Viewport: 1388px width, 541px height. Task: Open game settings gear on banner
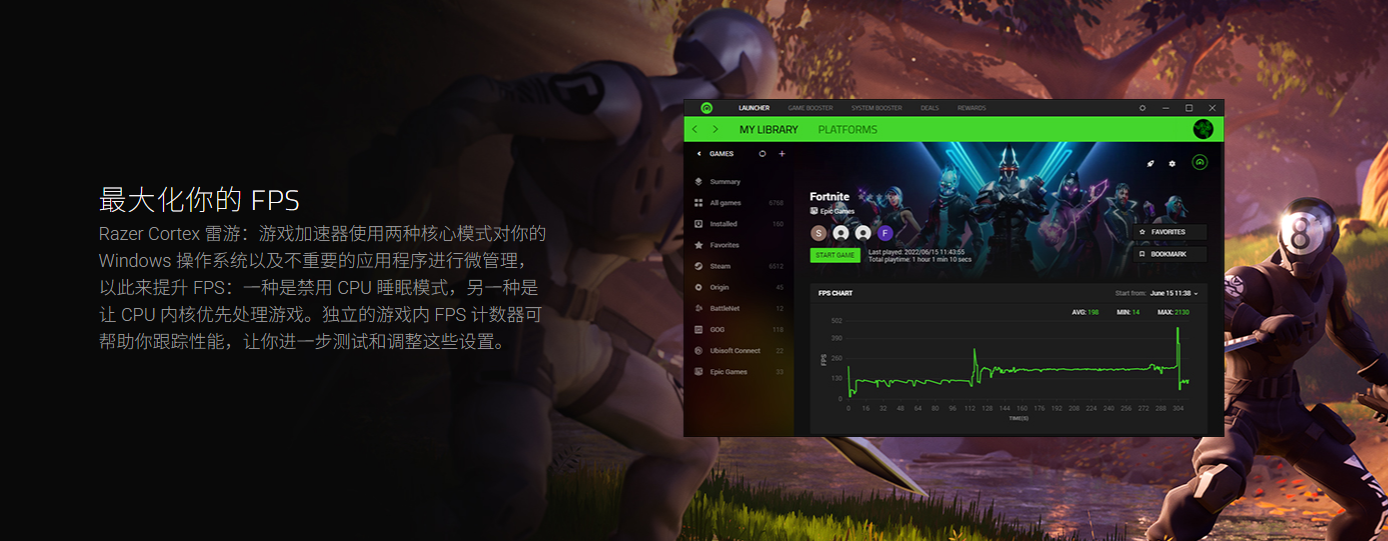(x=1172, y=163)
